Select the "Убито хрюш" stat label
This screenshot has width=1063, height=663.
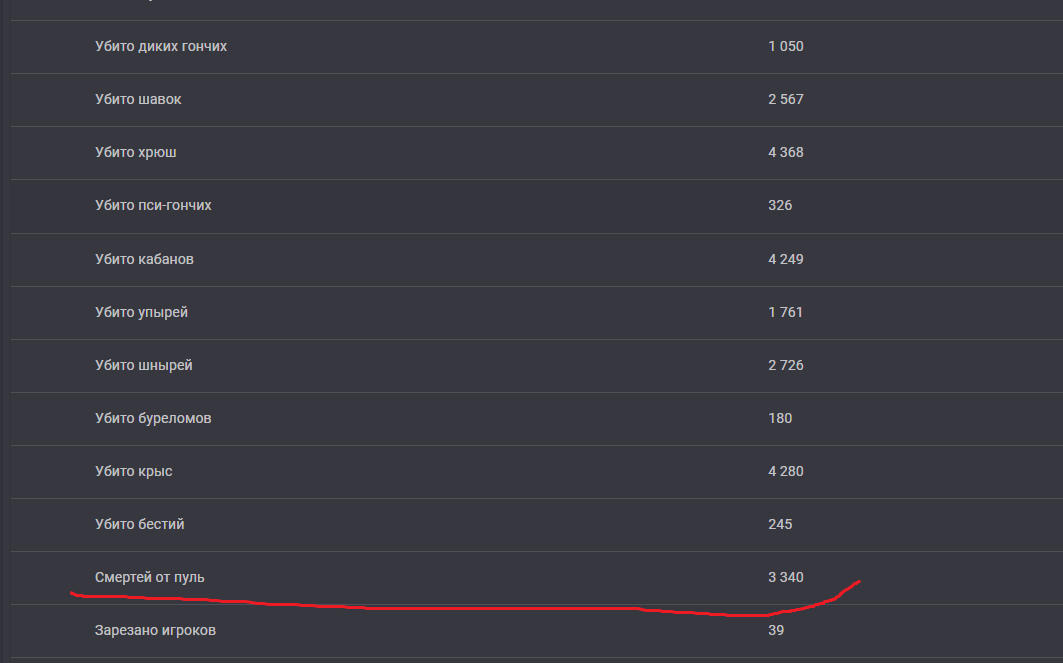pos(136,152)
